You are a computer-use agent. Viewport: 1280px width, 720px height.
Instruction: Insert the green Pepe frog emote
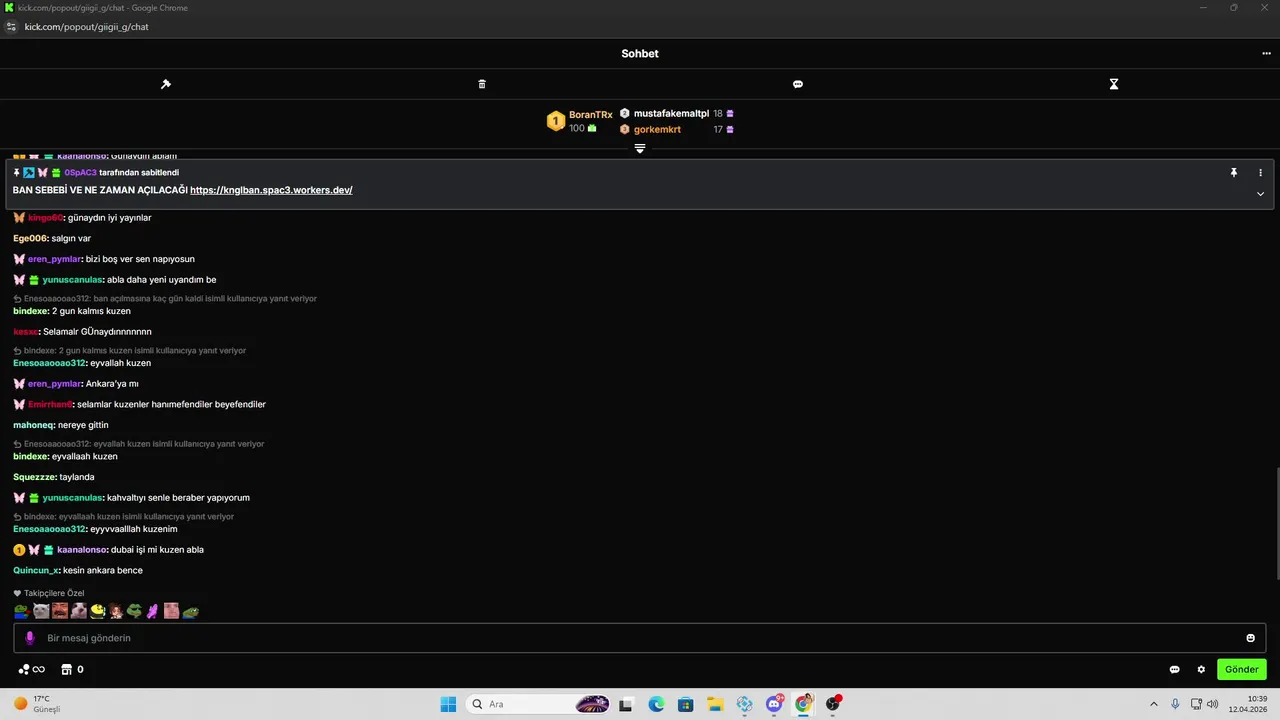[x=134, y=611]
